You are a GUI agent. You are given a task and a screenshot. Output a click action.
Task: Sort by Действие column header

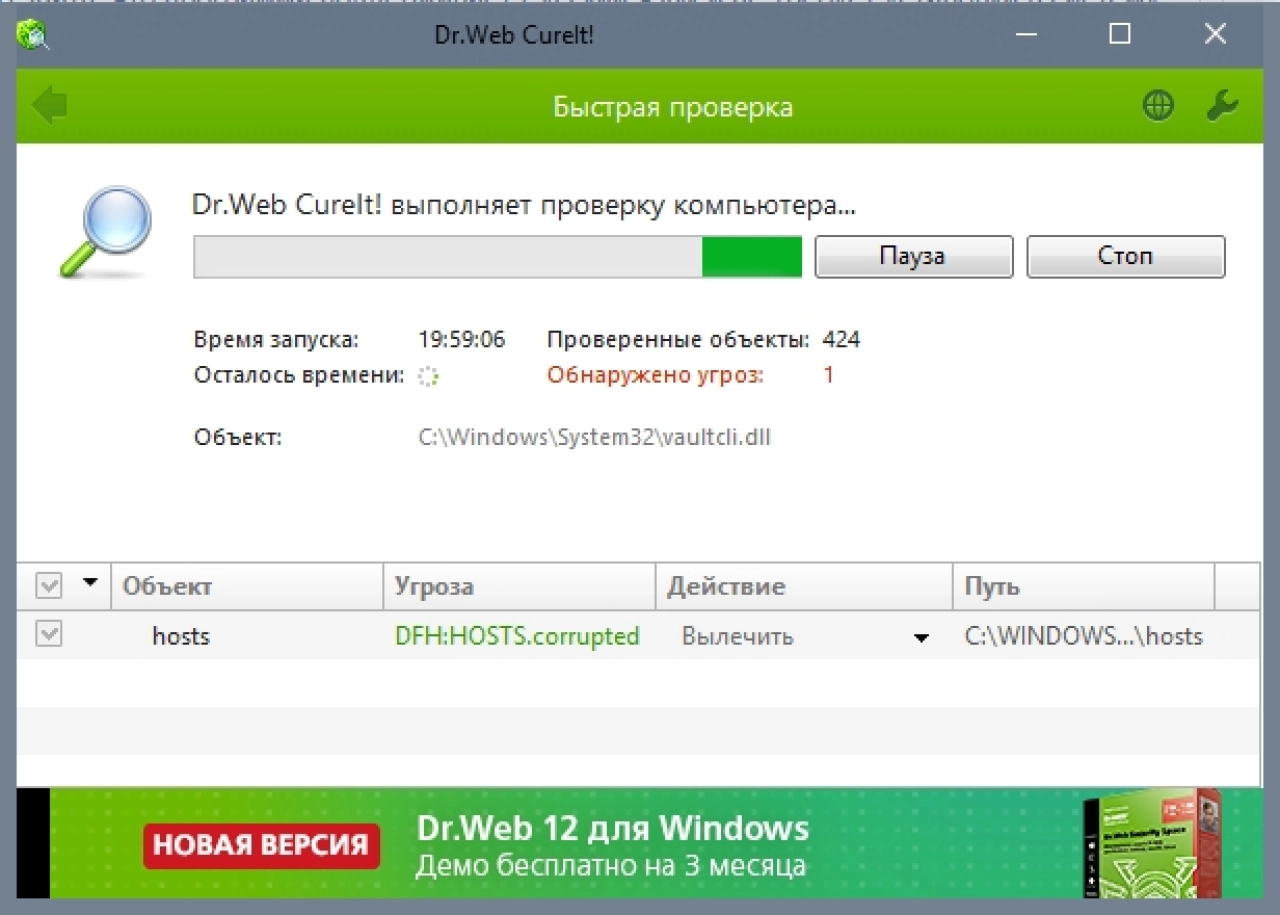pyautogui.click(x=804, y=586)
